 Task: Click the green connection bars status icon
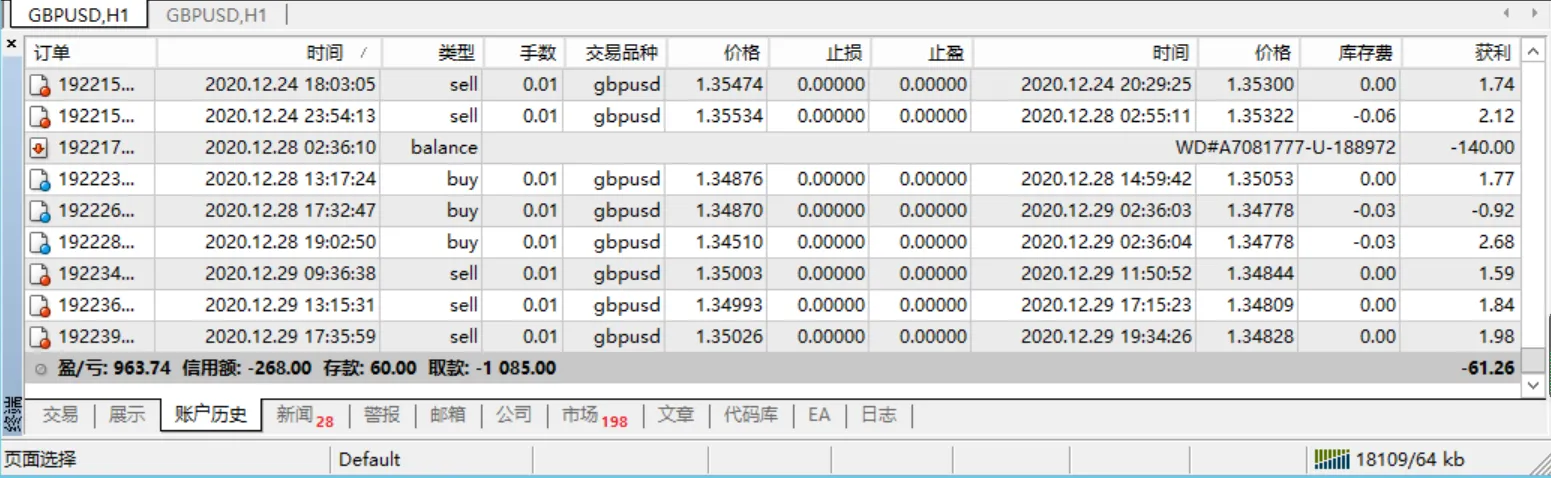pyautogui.click(x=1331, y=459)
